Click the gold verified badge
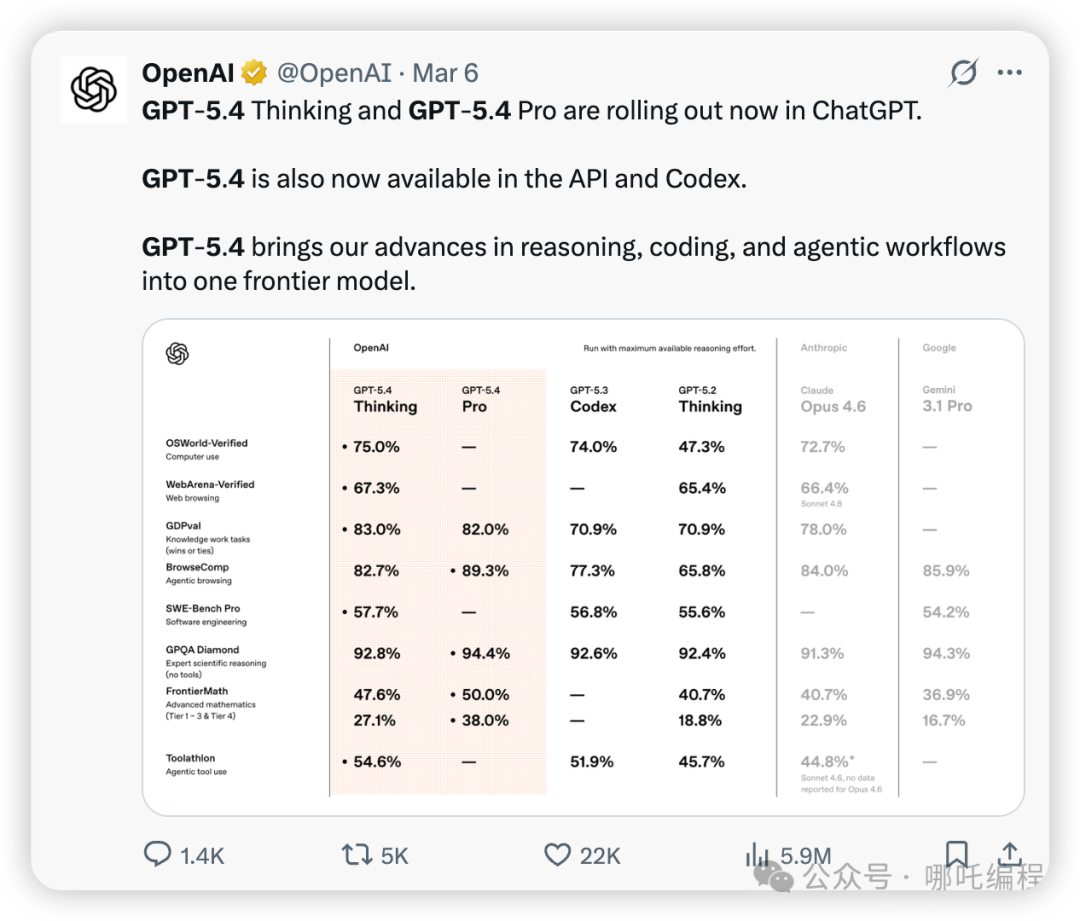Viewport: 1080px width, 921px height. (x=254, y=74)
